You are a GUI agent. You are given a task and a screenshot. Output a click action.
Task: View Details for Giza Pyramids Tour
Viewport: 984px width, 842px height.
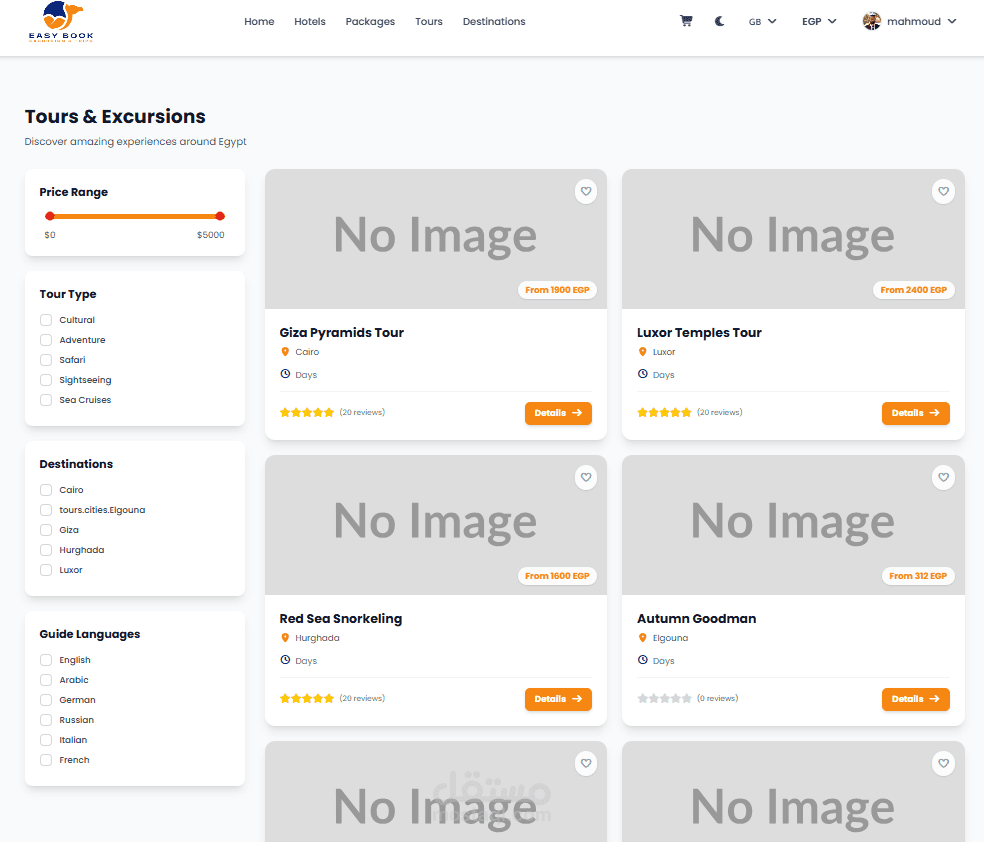click(558, 413)
